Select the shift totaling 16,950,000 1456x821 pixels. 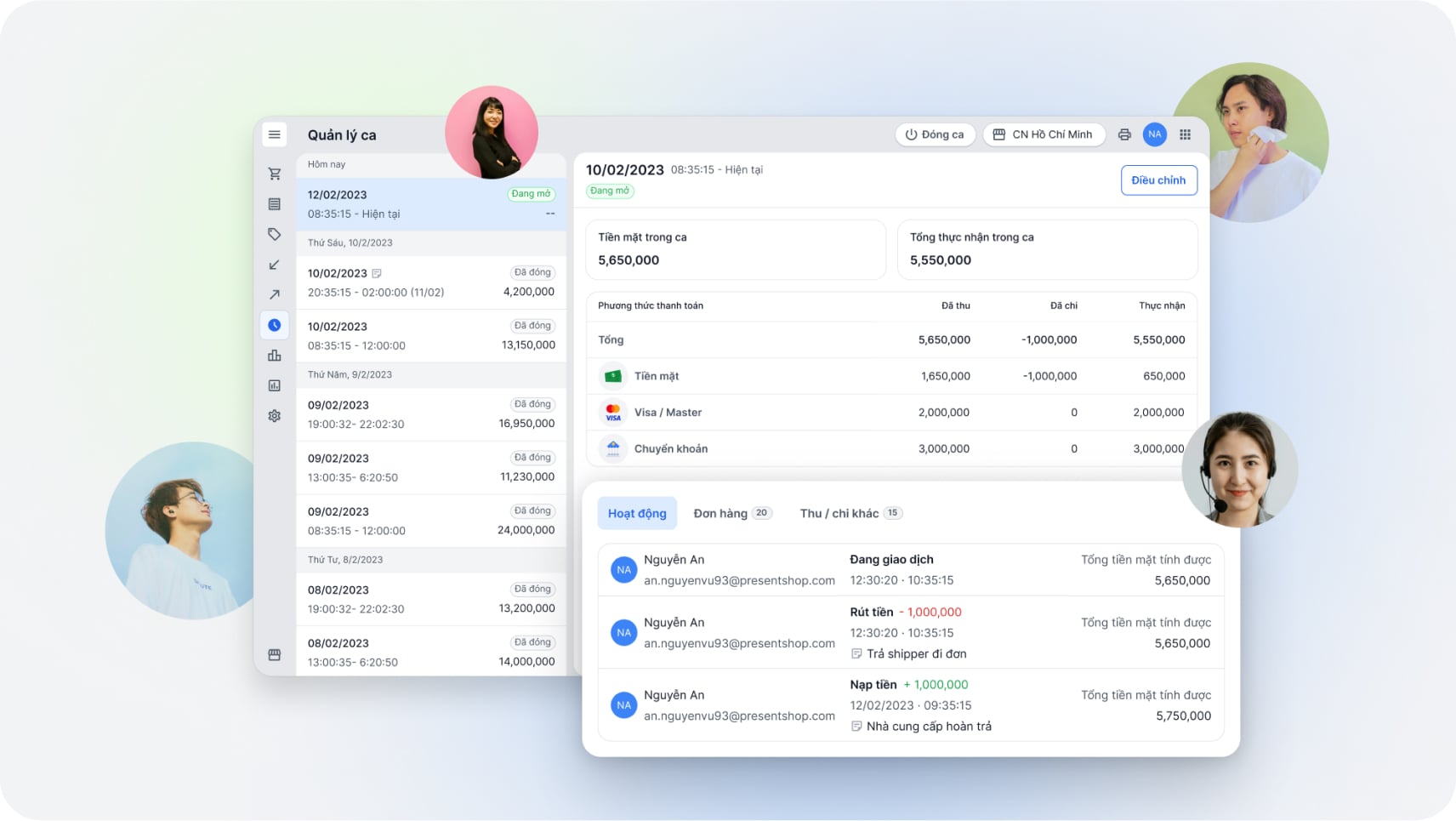pyautogui.click(x=431, y=414)
